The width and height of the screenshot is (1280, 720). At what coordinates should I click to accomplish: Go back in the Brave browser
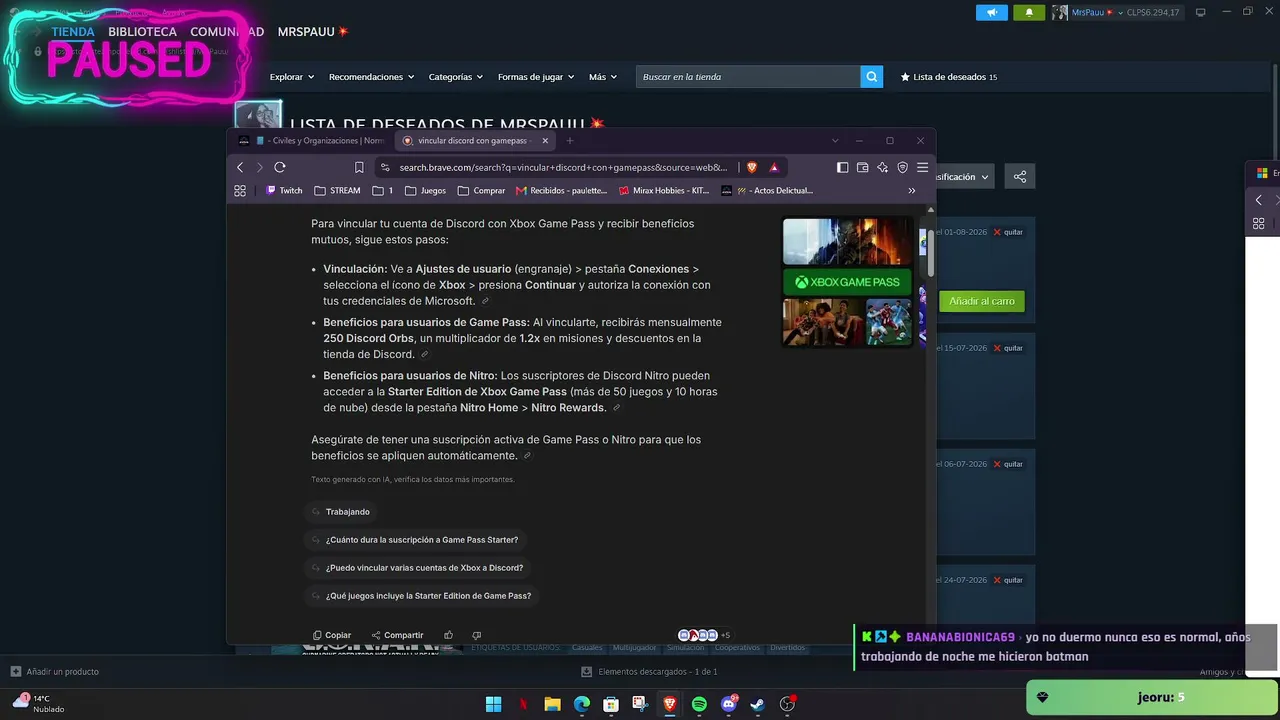click(240, 167)
